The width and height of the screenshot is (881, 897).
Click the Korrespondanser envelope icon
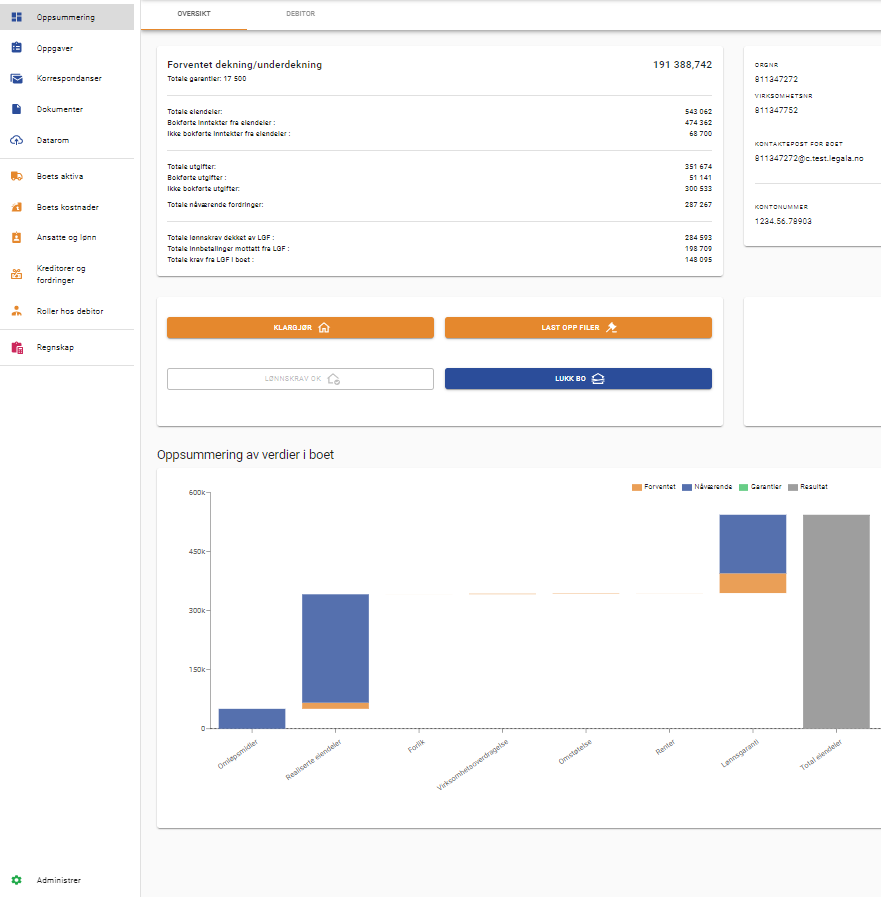[x=16, y=78]
